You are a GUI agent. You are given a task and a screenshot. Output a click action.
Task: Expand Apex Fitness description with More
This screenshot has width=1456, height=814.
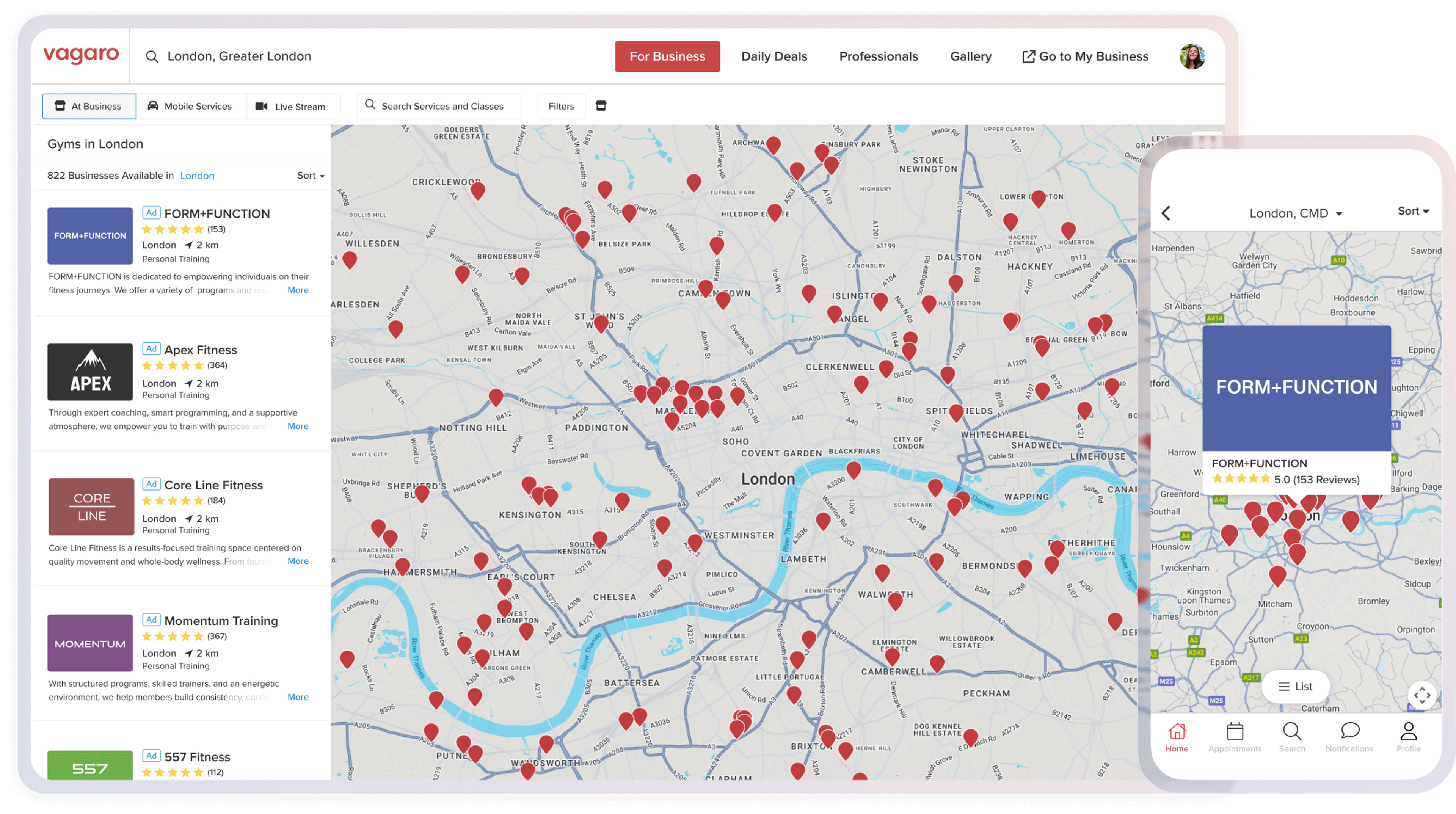[x=298, y=426]
